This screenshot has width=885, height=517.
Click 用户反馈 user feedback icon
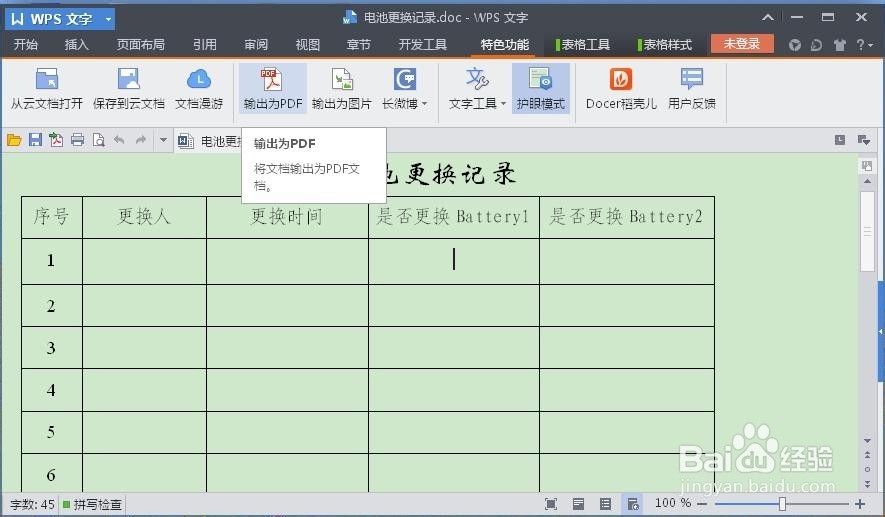[691, 89]
